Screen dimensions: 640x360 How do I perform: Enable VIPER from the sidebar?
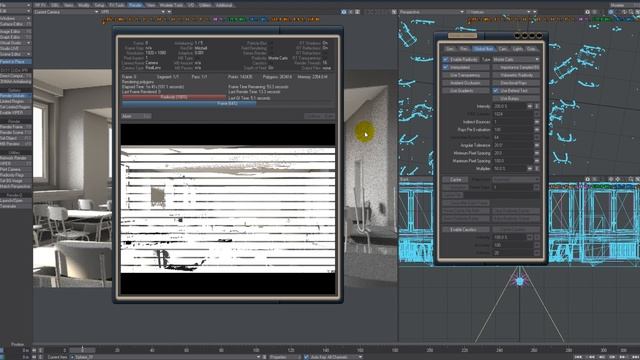click(x=16, y=113)
